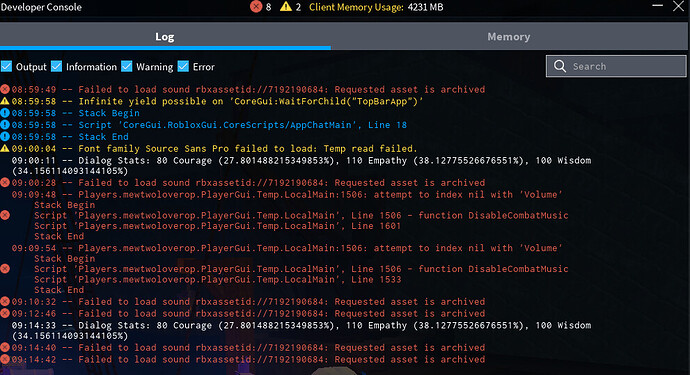The height and width of the screenshot is (375, 690).
Task: Click warning icon beside Infinite yield message
Action: pos(5,101)
